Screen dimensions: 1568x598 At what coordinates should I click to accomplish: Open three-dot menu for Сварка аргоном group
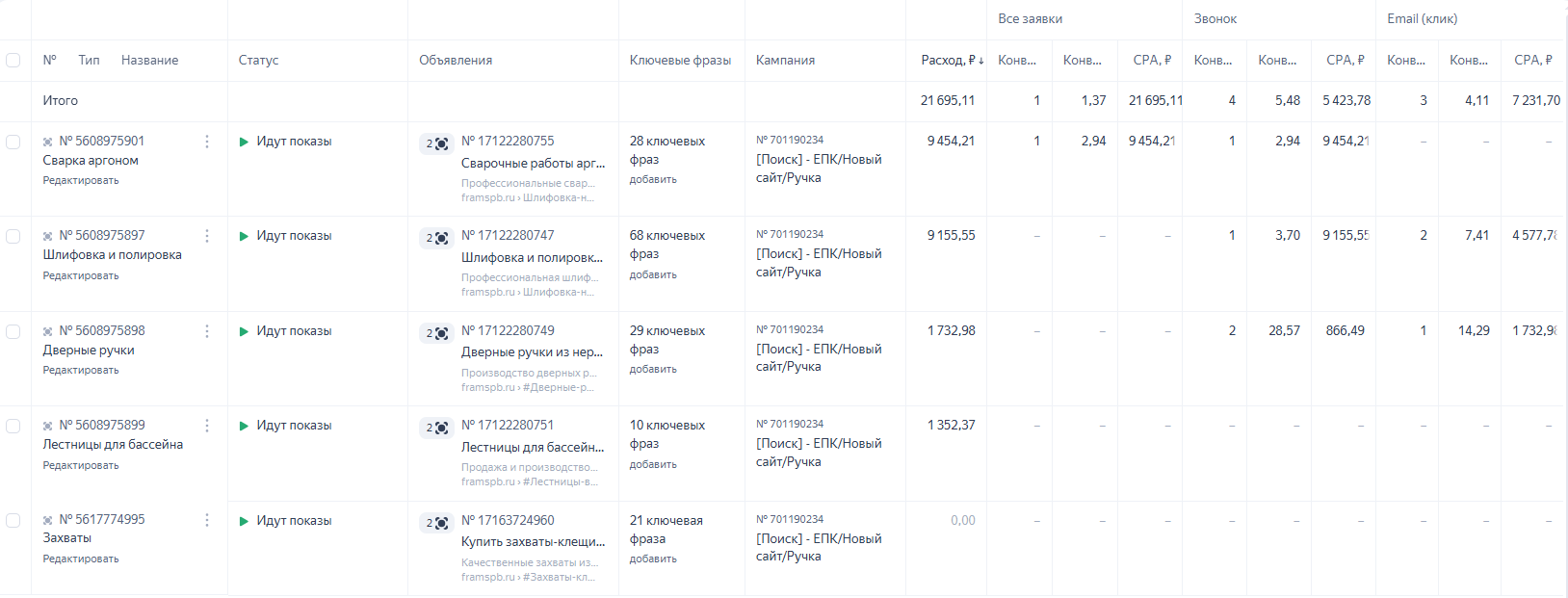207,142
